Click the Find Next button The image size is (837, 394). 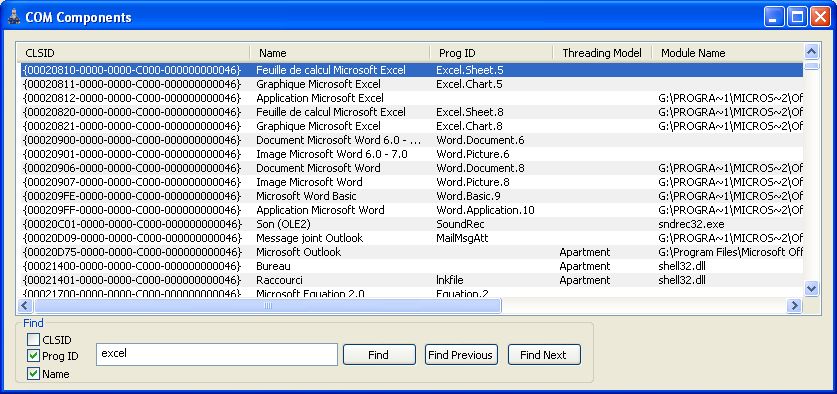click(x=544, y=354)
